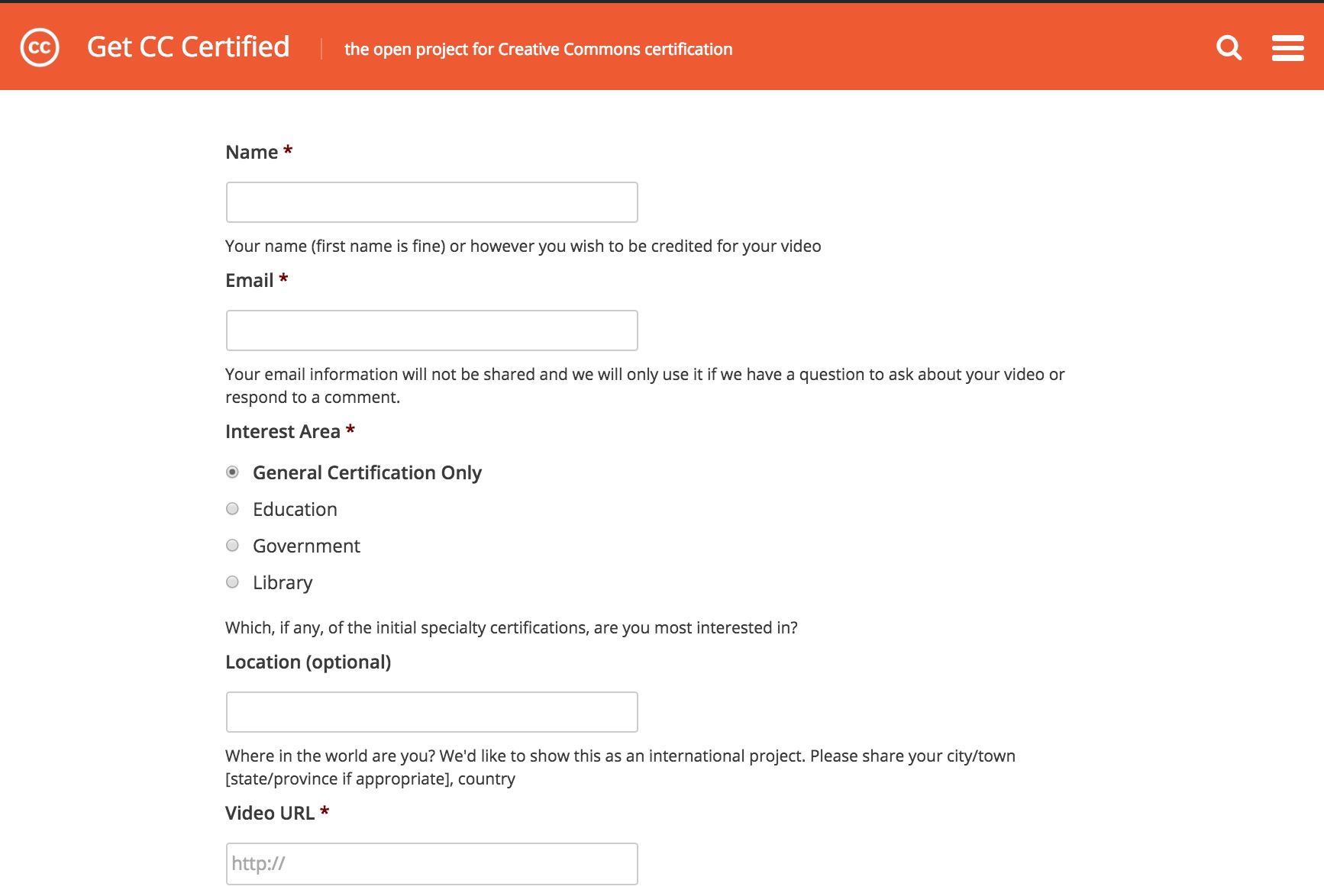Click the General Certification Only label text
Screen dimensions: 1324x896
pos(367,473)
